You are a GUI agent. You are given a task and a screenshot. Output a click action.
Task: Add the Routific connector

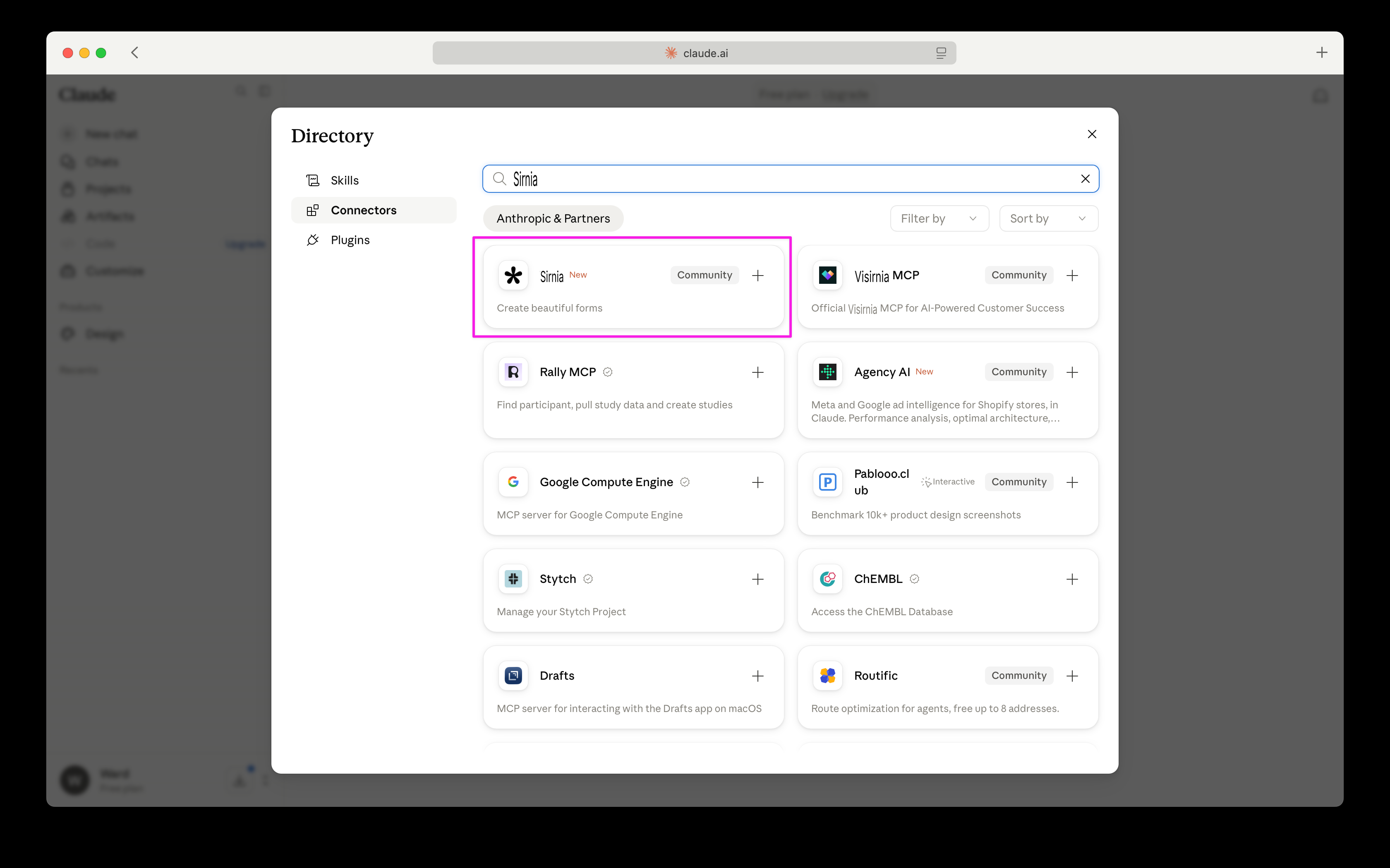coord(1072,676)
